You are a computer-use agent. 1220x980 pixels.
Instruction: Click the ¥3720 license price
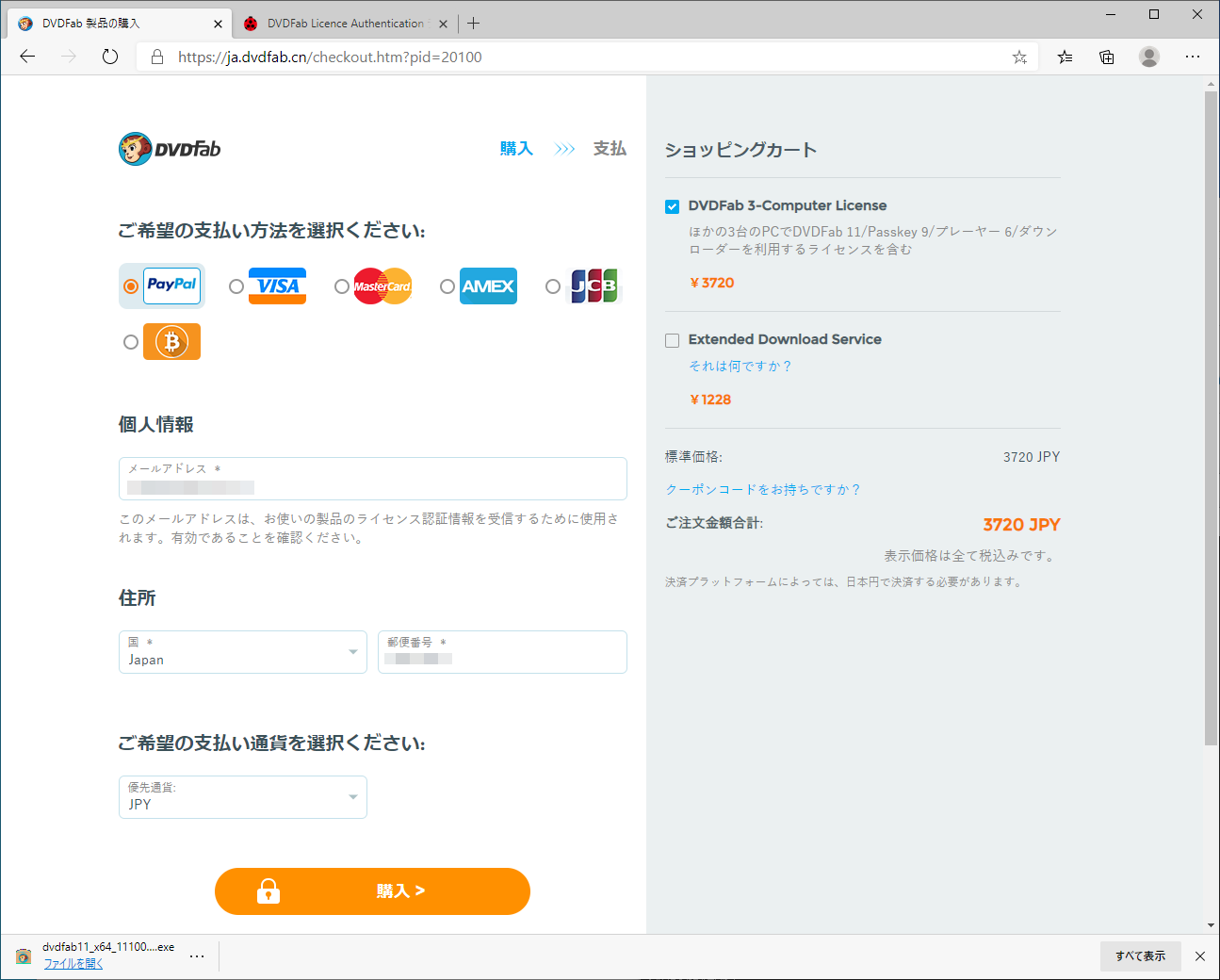coord(712,283)
